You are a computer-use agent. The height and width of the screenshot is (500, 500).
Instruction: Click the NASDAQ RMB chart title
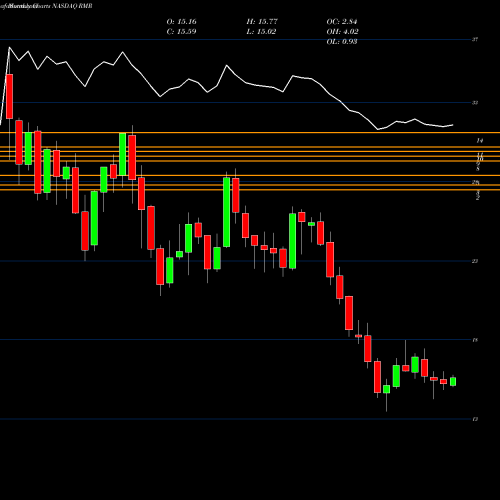73,6
